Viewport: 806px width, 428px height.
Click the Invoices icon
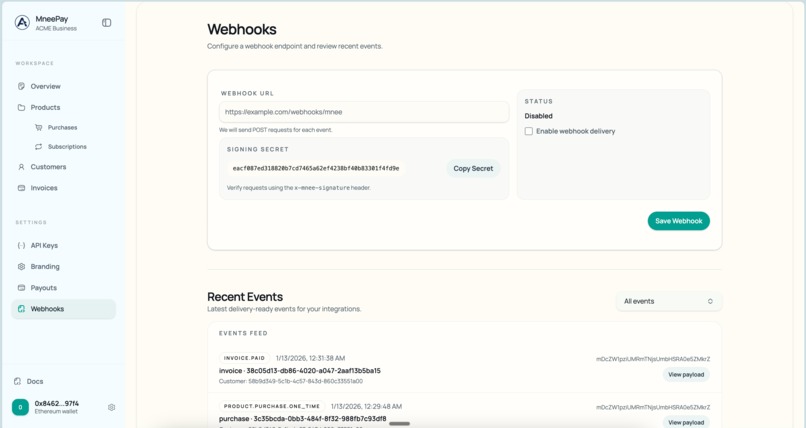[x=21, y=188]
